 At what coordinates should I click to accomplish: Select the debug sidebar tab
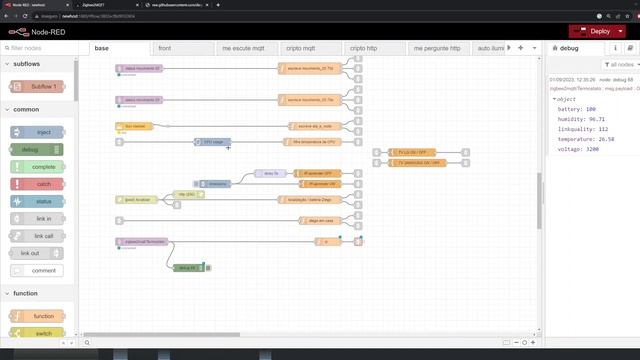pyautogui.click(x=575, y=48)
